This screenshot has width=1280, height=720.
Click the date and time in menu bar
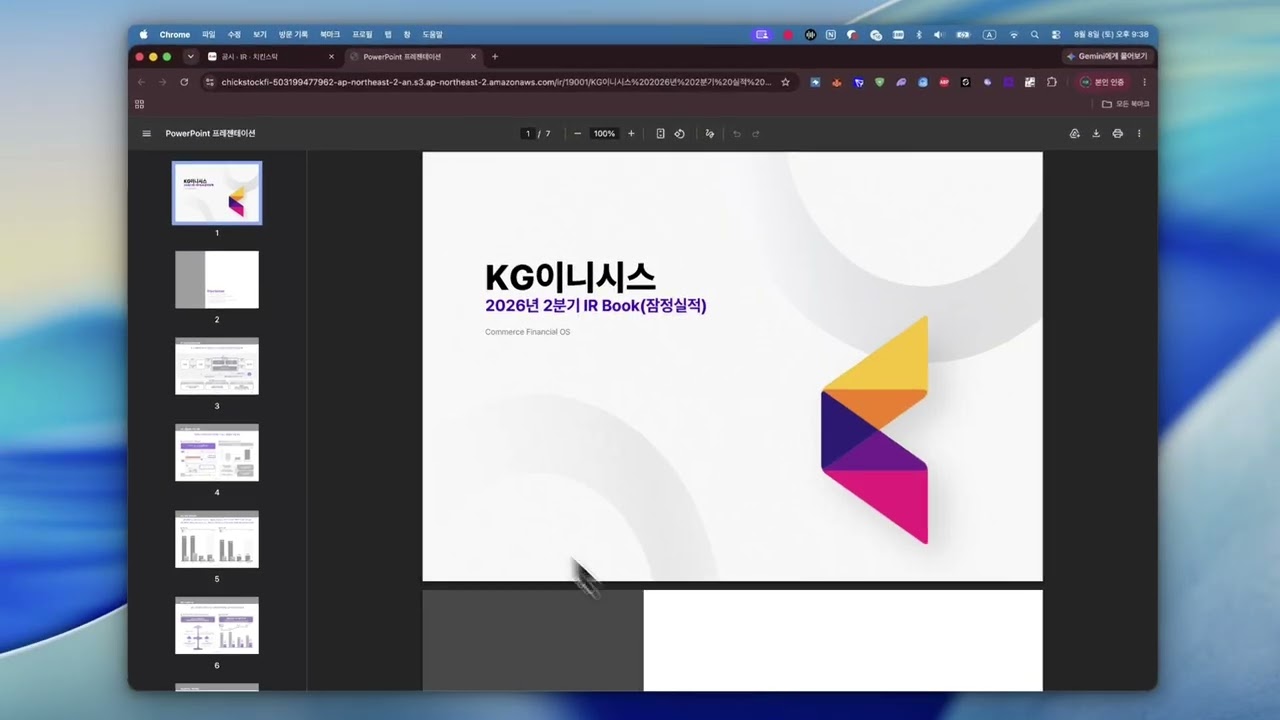click(x=1111, y=34)
